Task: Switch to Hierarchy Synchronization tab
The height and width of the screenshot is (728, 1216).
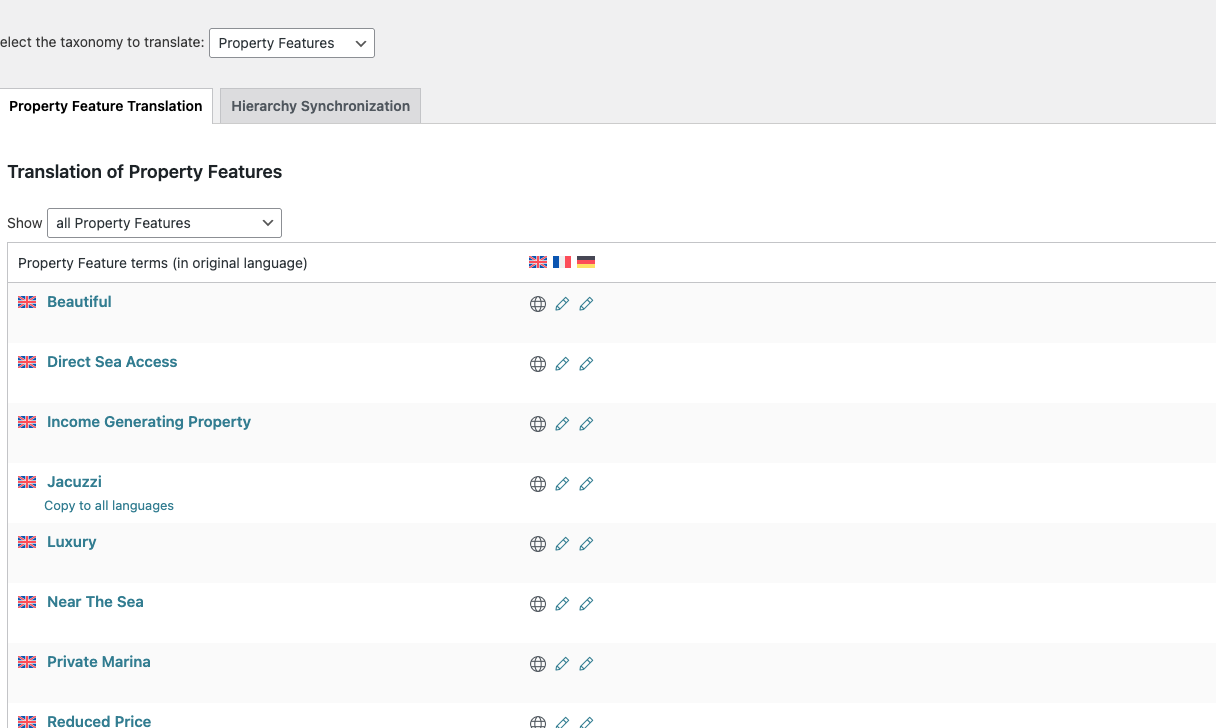Action: pos(320,106)
